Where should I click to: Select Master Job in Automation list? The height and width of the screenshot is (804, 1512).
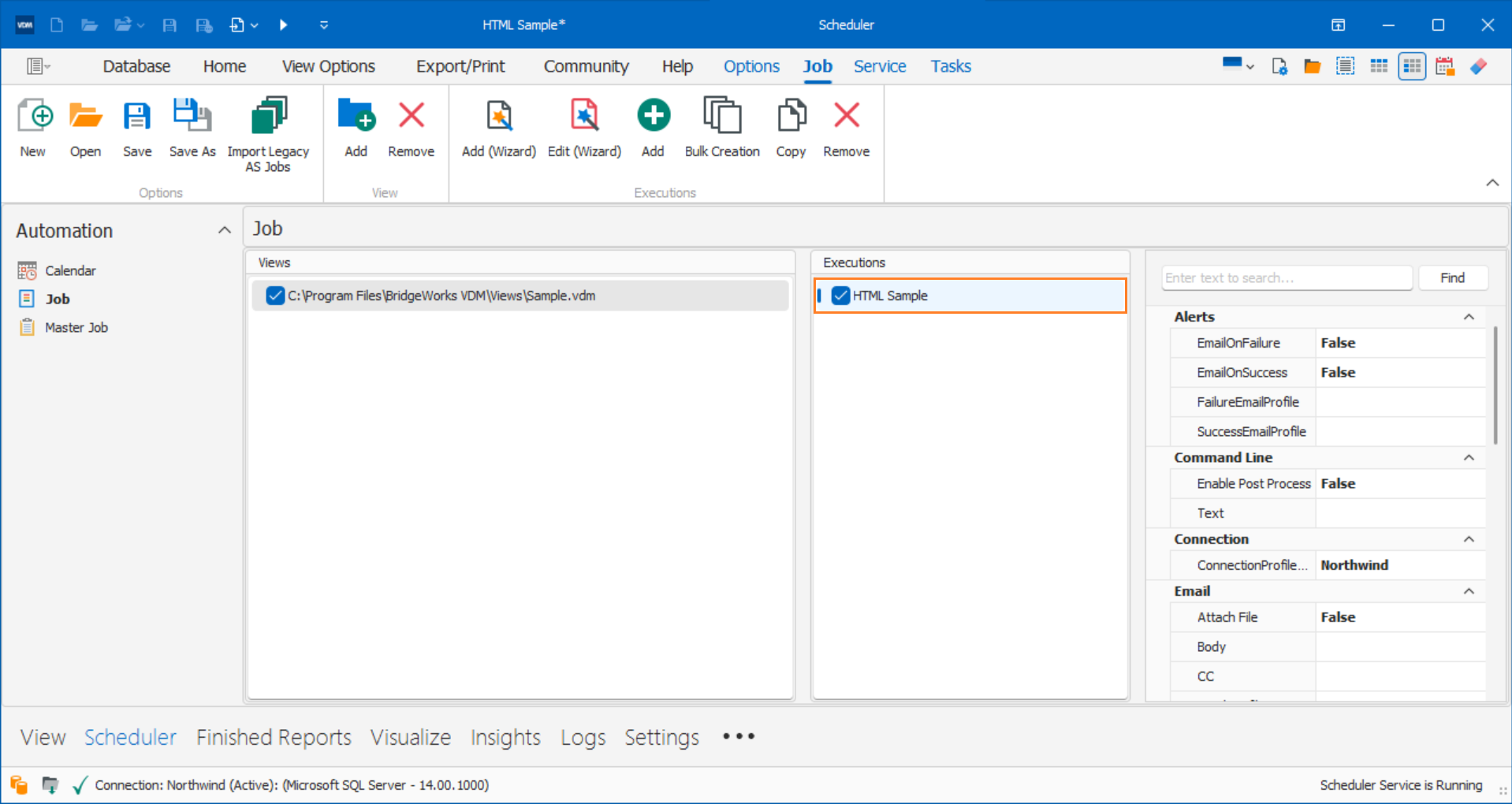(76, 327)
